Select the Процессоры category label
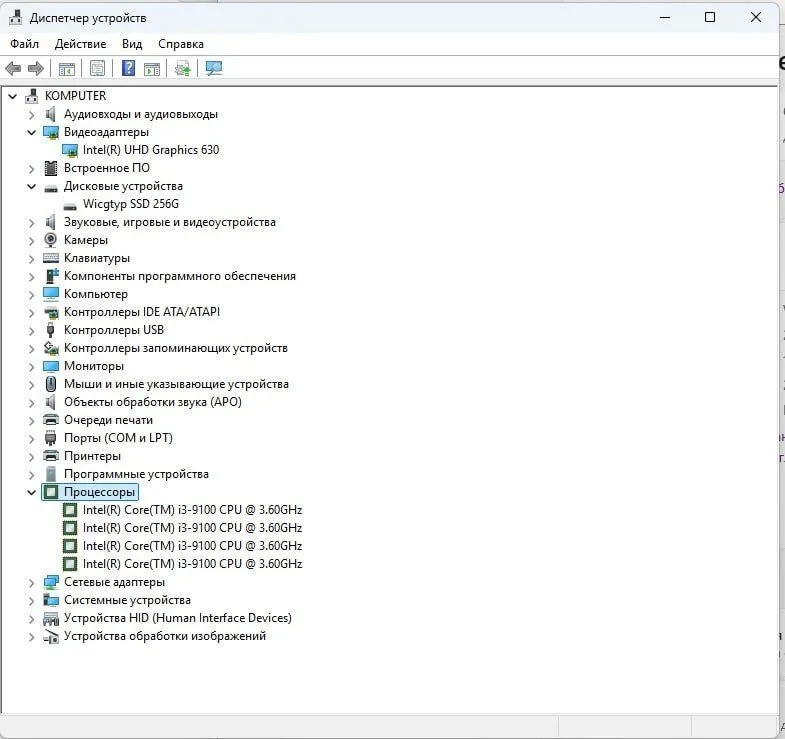785x739 pixels. 99,492
